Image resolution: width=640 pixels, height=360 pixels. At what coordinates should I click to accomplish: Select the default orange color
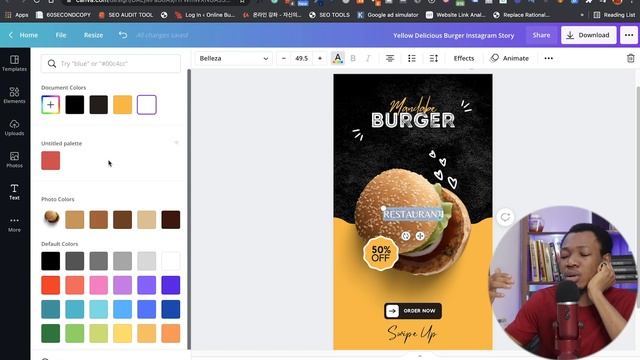point(171,333)
